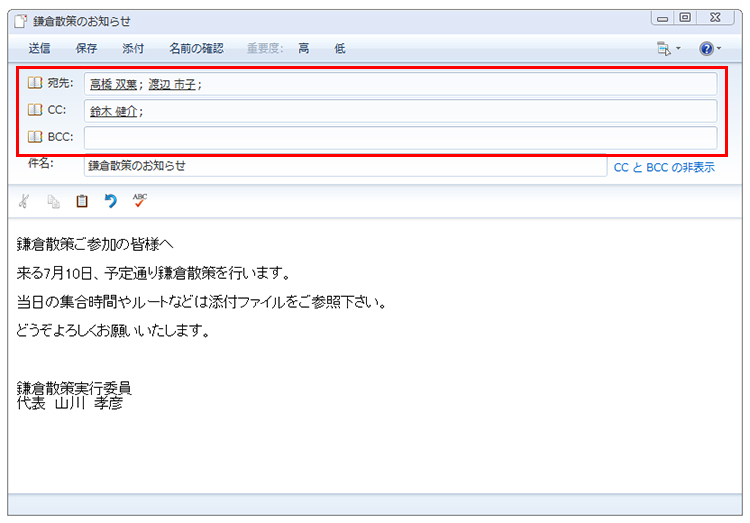Screen dimensions: 750x523
Task: Click the cut scissors icon
Action: (24, 201)
